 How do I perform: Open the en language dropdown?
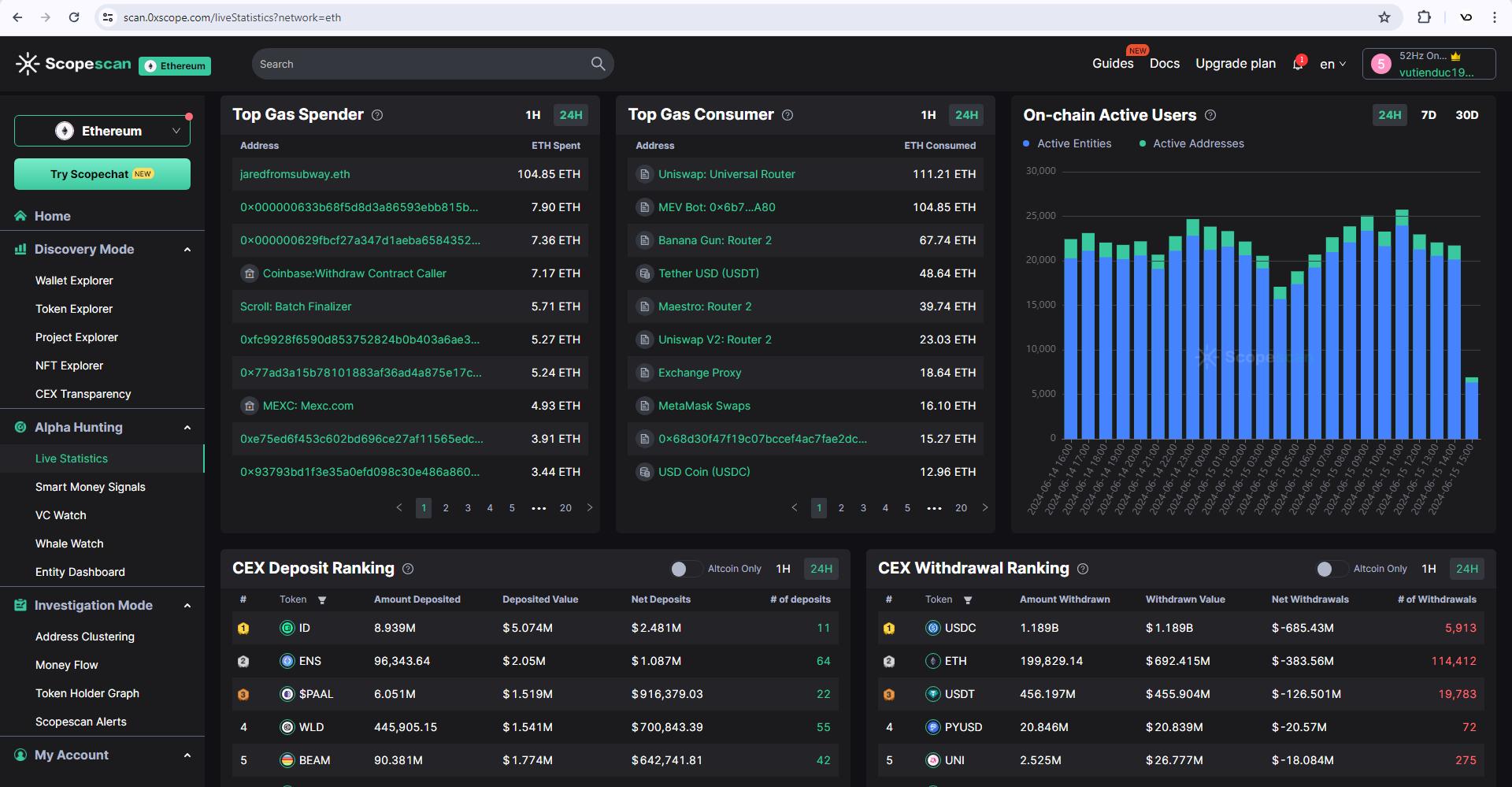[1332, 64]
